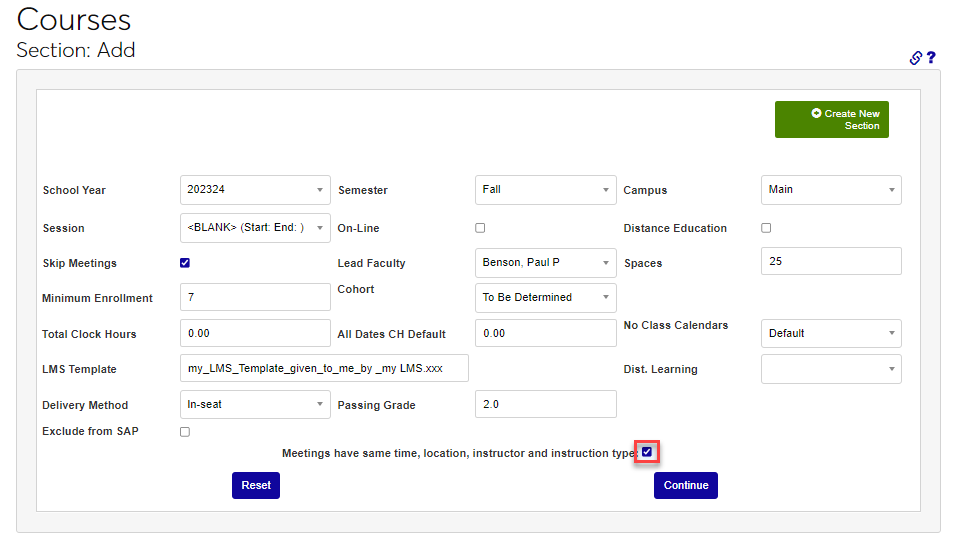The width and height of the screenshot is (954, 547).
Task: Enable the On-Line checkbox
Action: point(480,228)
